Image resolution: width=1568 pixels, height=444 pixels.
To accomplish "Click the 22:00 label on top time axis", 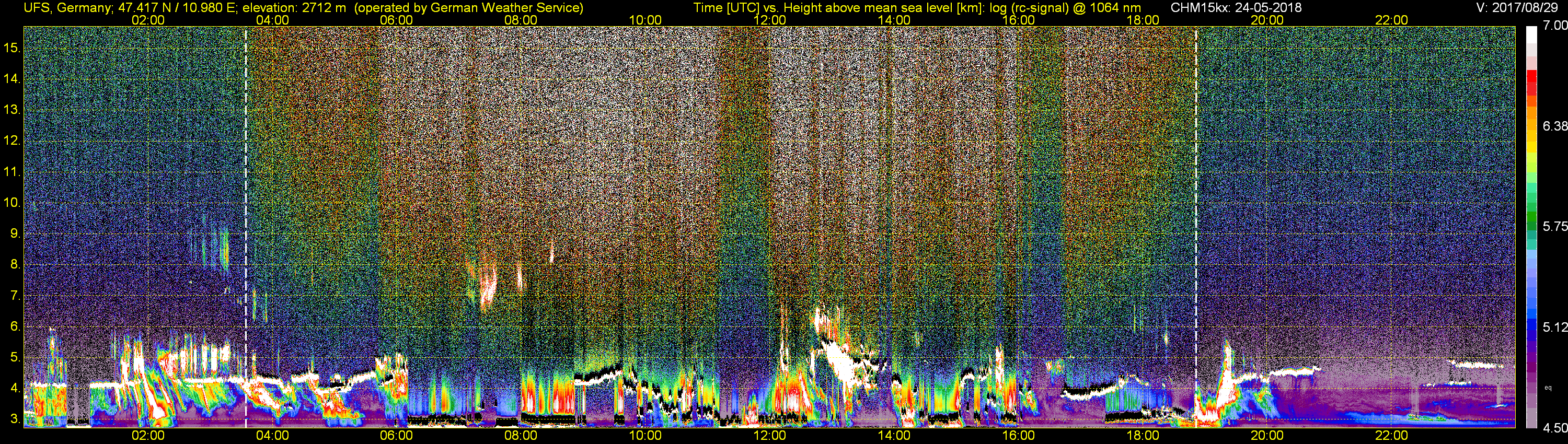I will pyautogui.click(x=1391, y=20).
